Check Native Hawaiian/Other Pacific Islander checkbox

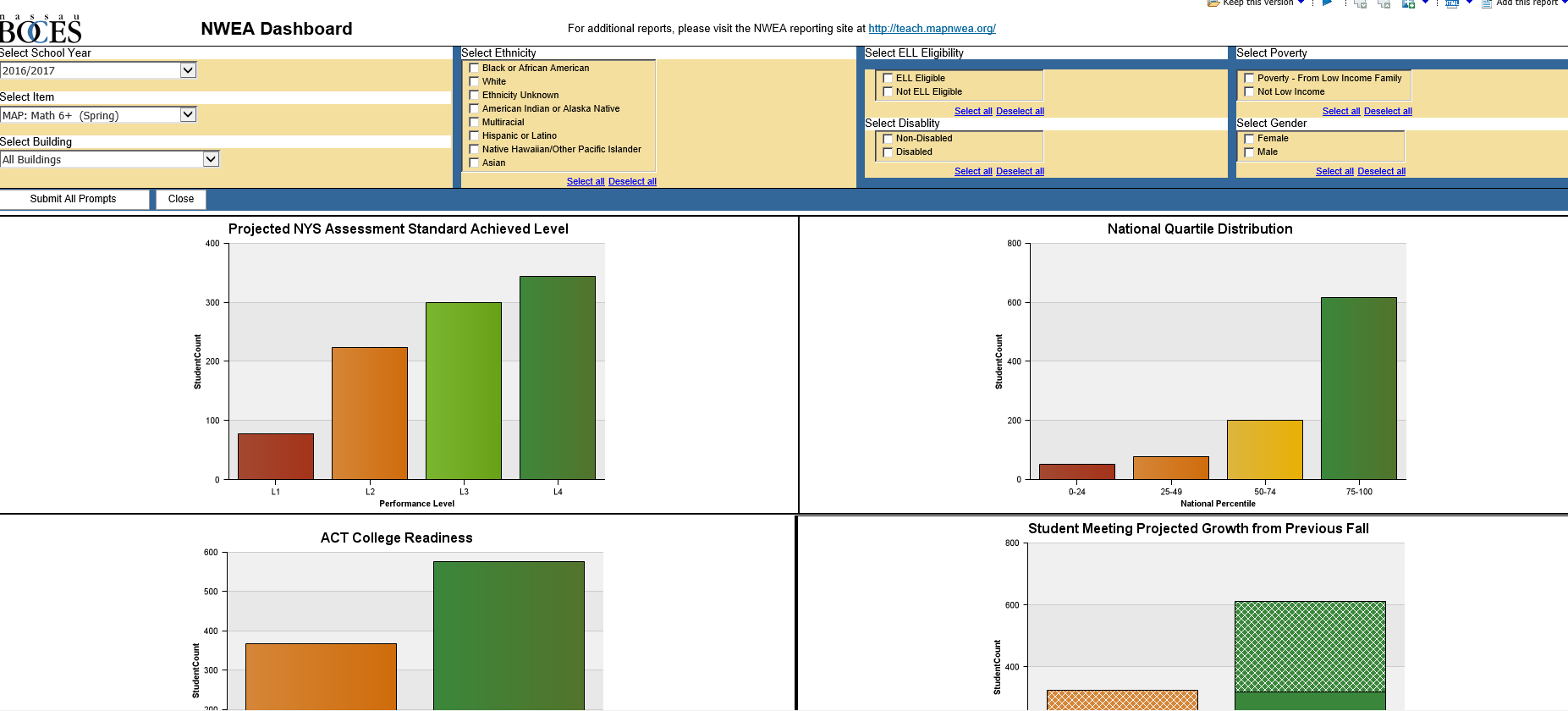coord(474,149)
